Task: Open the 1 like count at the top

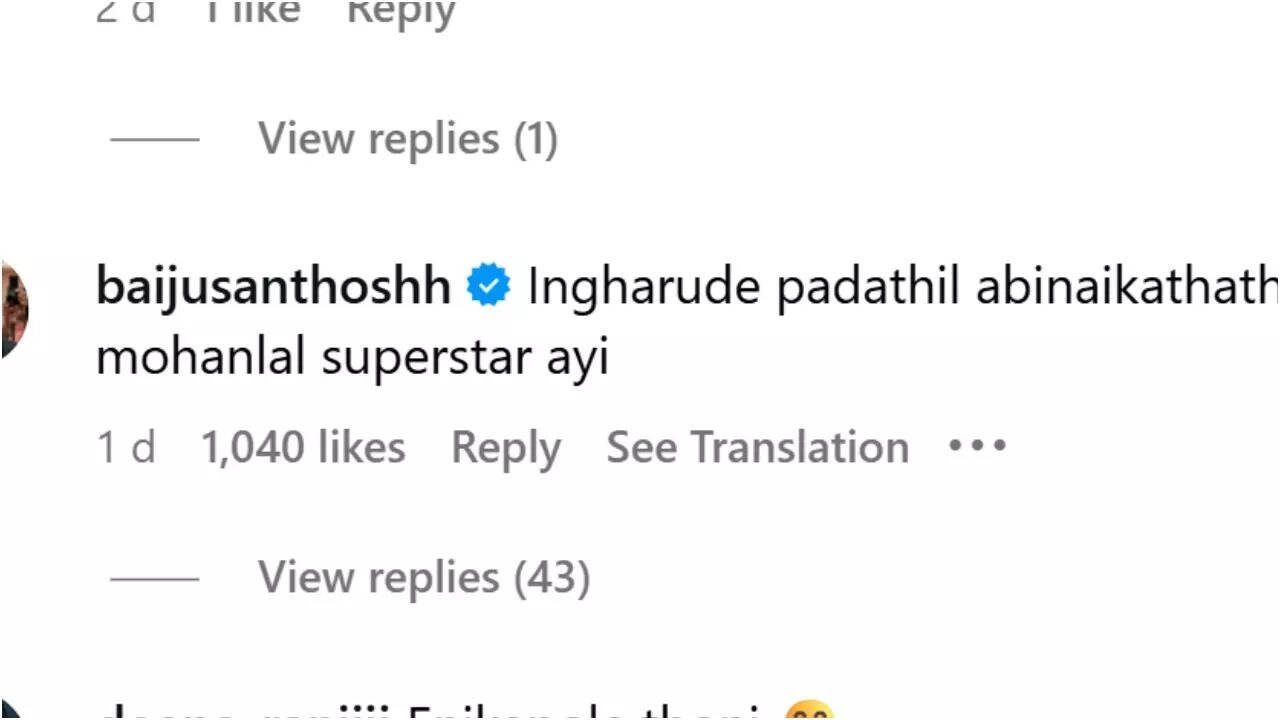Action: [x=251, y=12]
